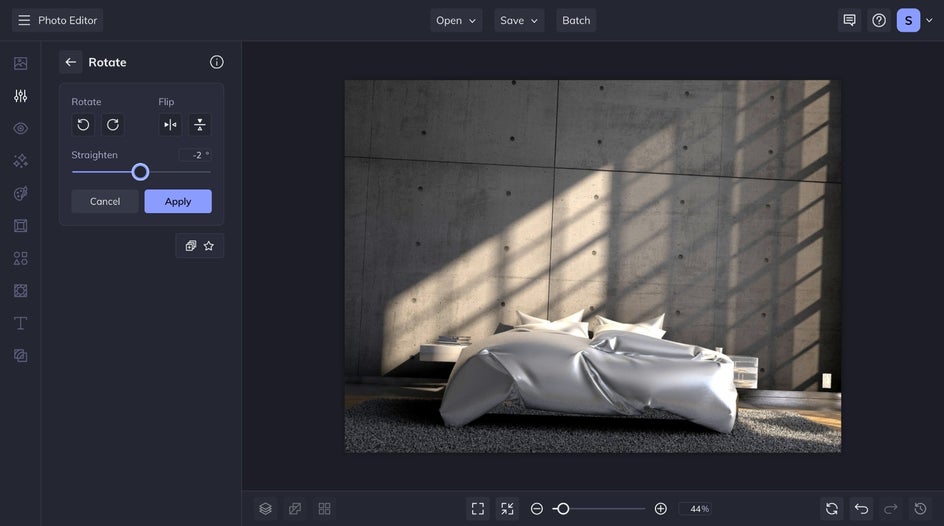Open the hamburger menu next to Photo Editor

(24, 20)
